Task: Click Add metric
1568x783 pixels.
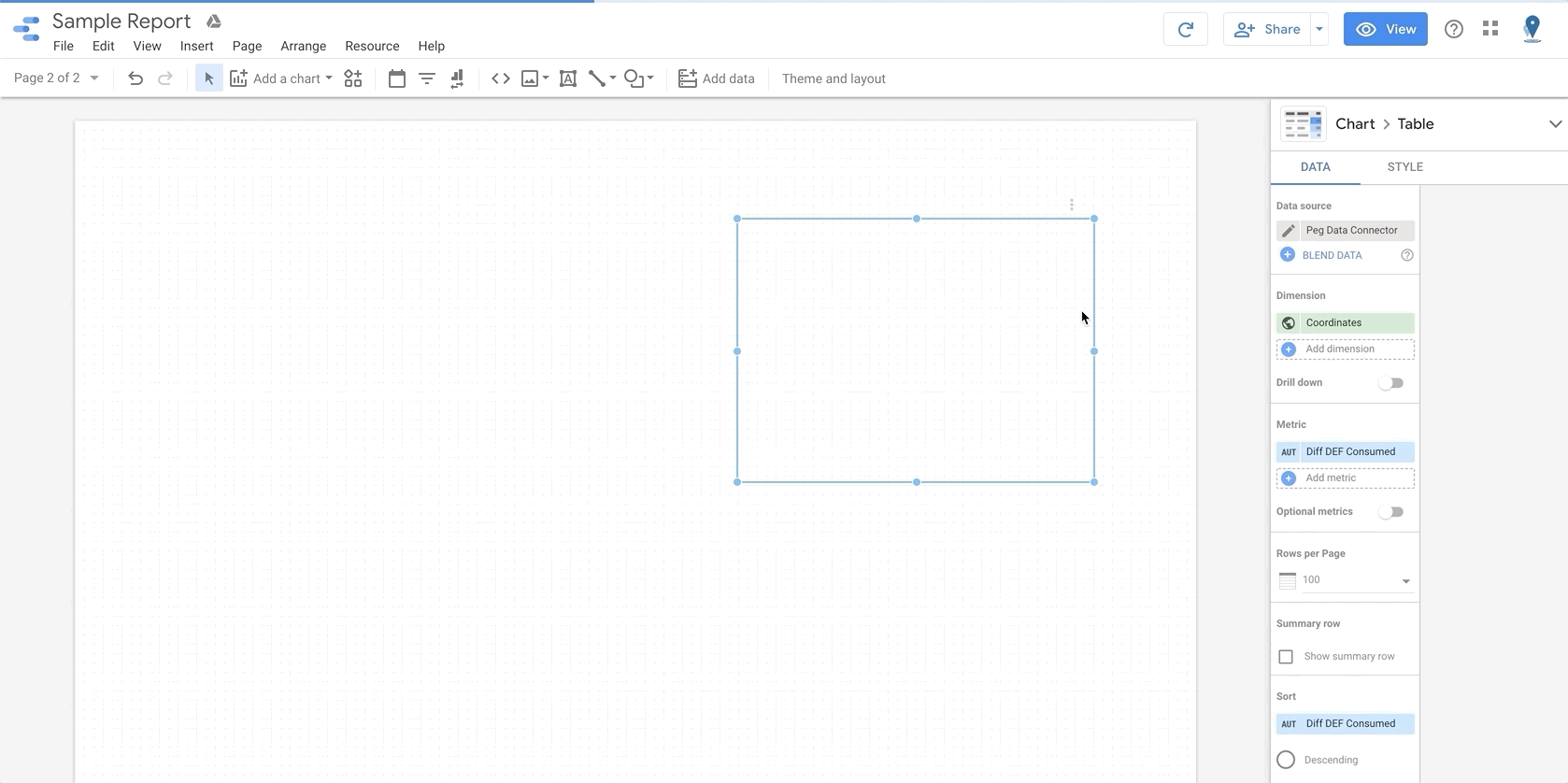Action: click(1346, 478)
